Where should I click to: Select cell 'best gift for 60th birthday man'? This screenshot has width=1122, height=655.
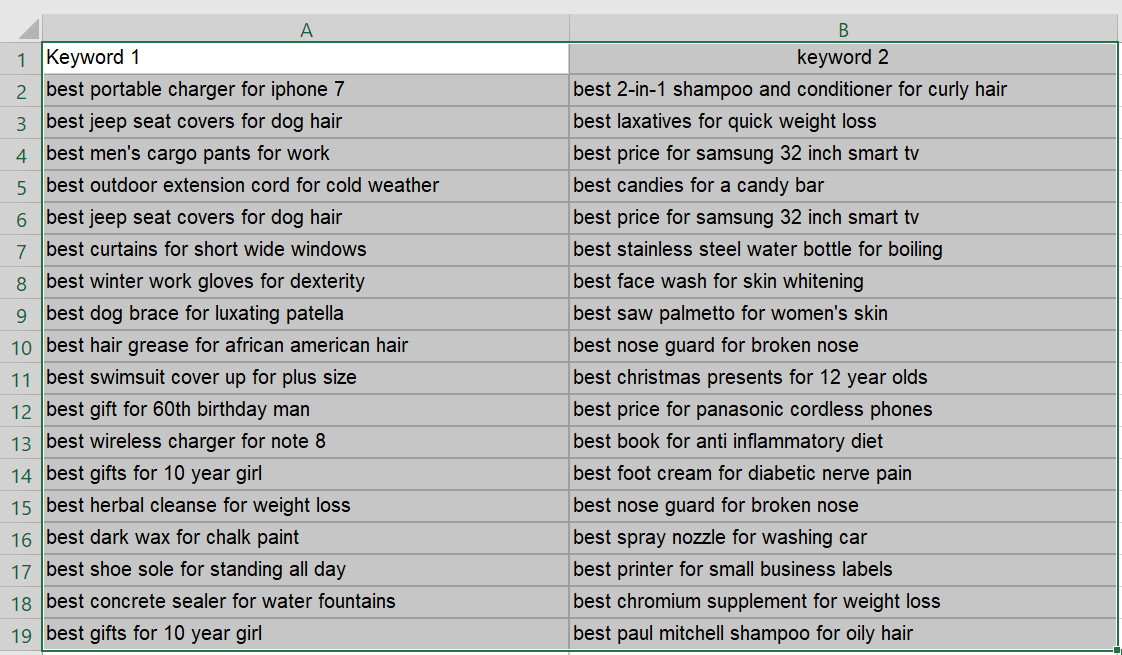(x=306, y=410)
